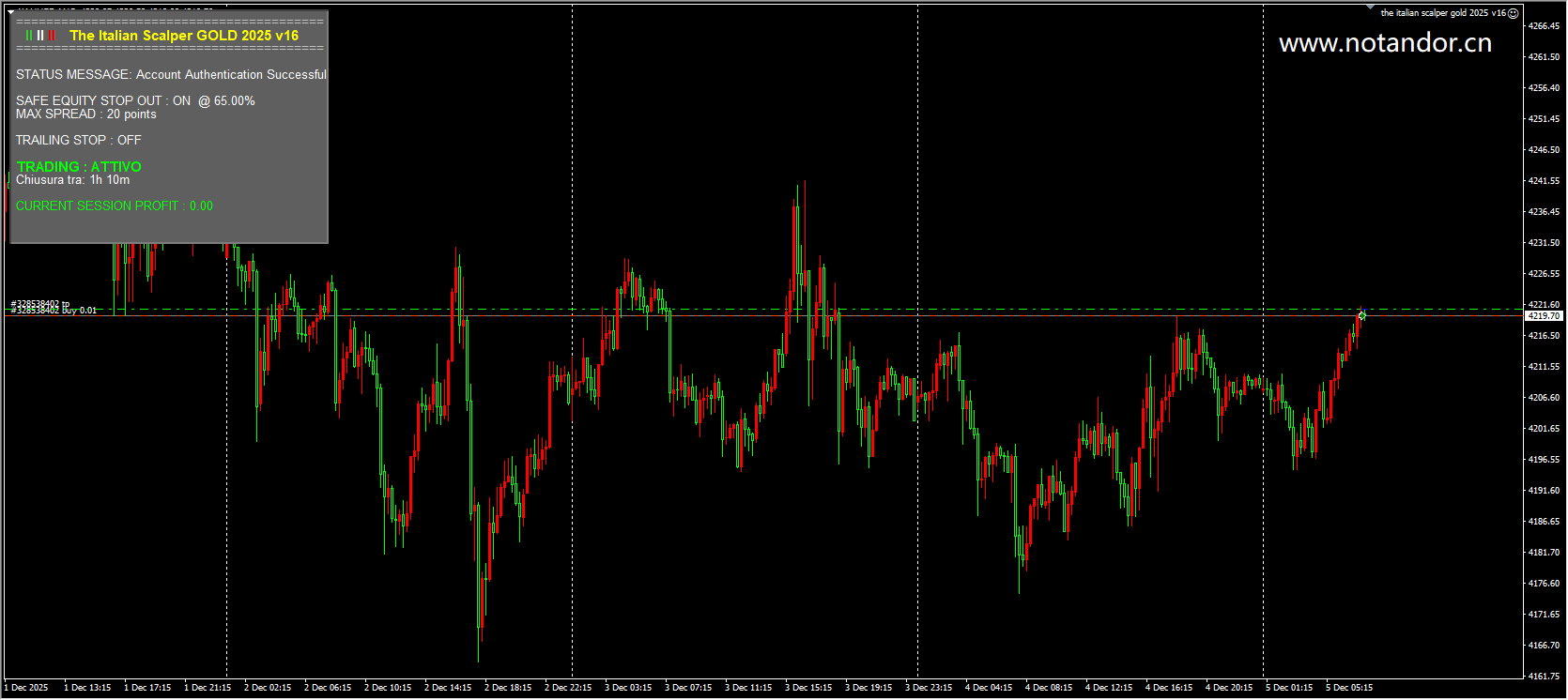Click the TRADING : ATTIVO status
This screenshot has height=700, width=1568.
(79, 166)
